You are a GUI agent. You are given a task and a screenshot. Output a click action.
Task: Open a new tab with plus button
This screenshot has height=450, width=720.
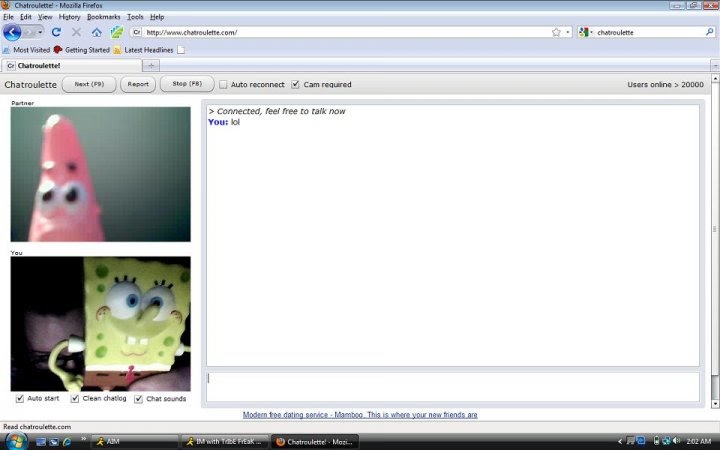151,66
